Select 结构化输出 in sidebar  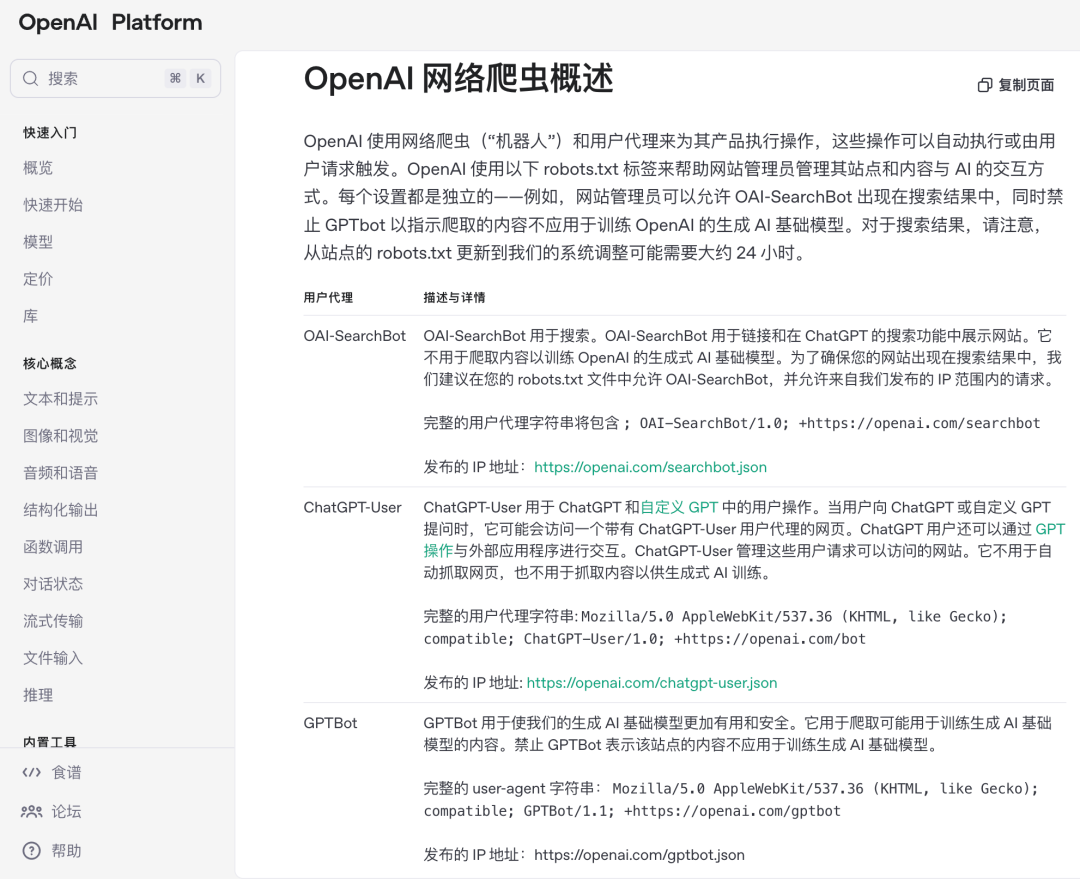tap(61, 510)
